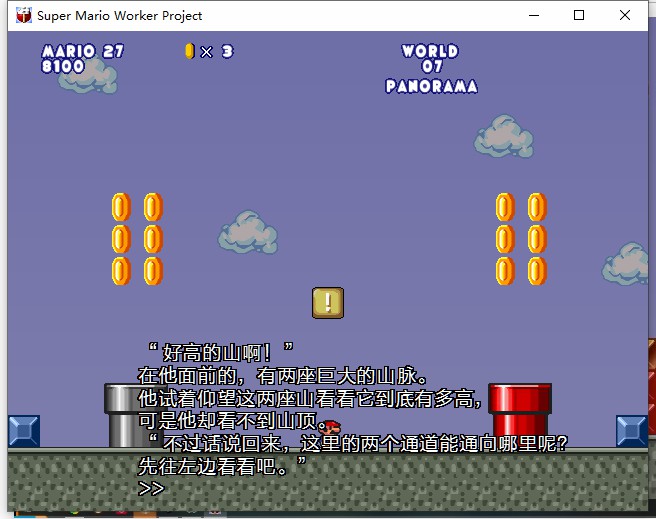Click the coin counter icon in HUD
This screenshot has width=656, height=519.
190,51
